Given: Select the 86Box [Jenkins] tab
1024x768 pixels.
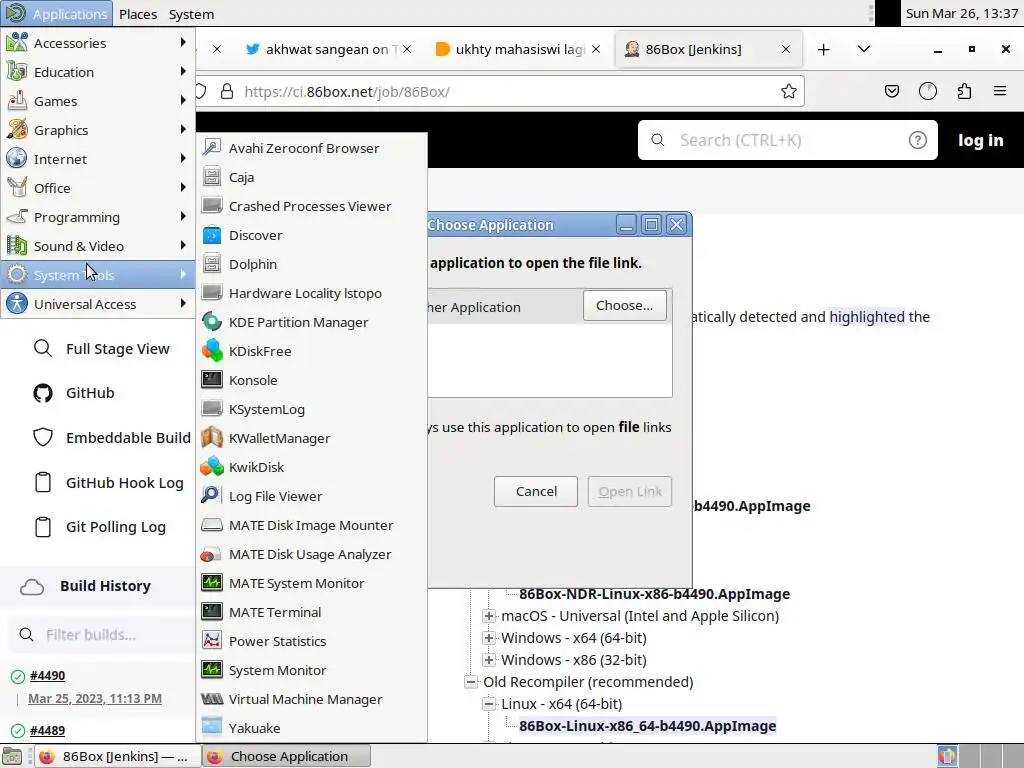Looking at the screenshot, I should click(x=708, y=50).
